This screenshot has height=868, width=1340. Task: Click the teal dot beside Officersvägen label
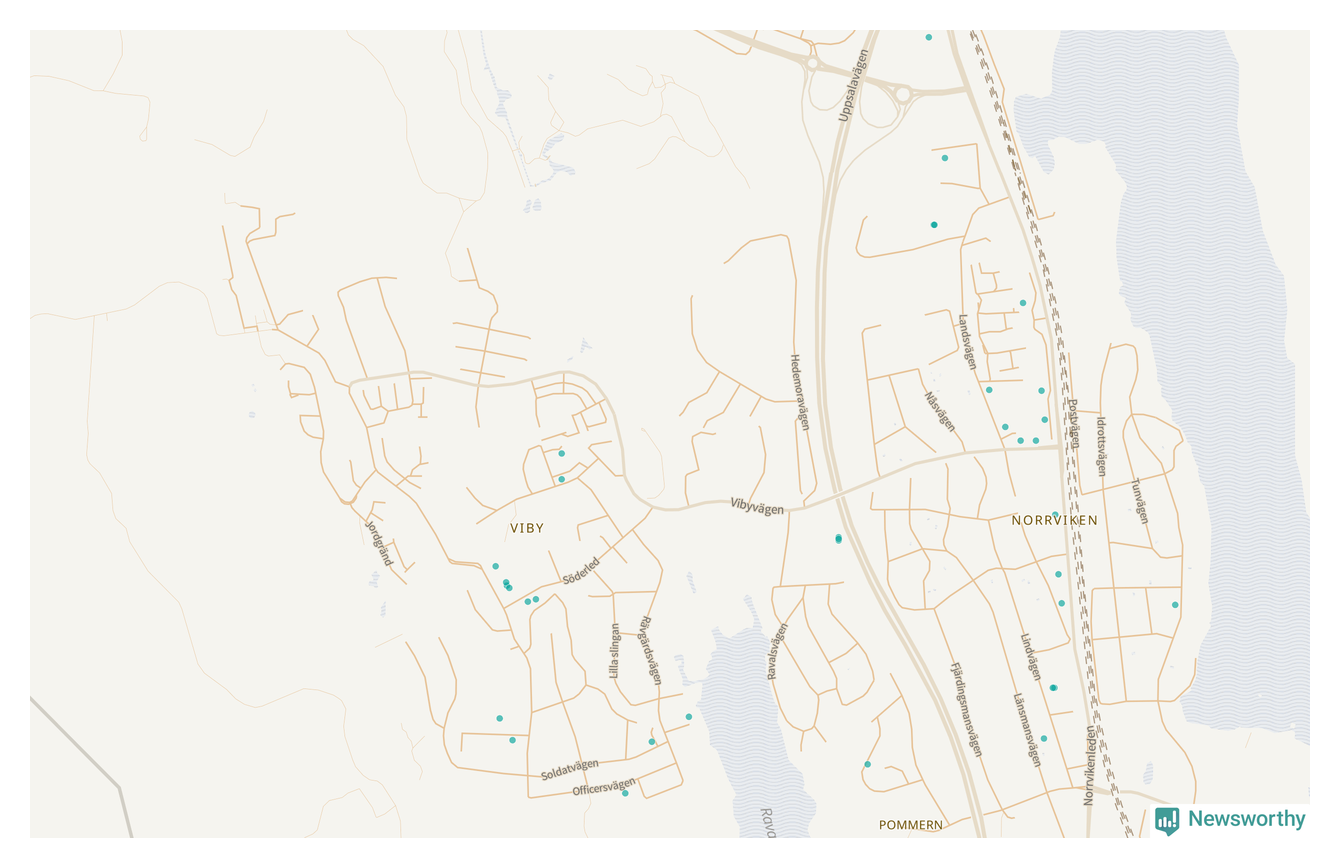click(x=625, y=793)
